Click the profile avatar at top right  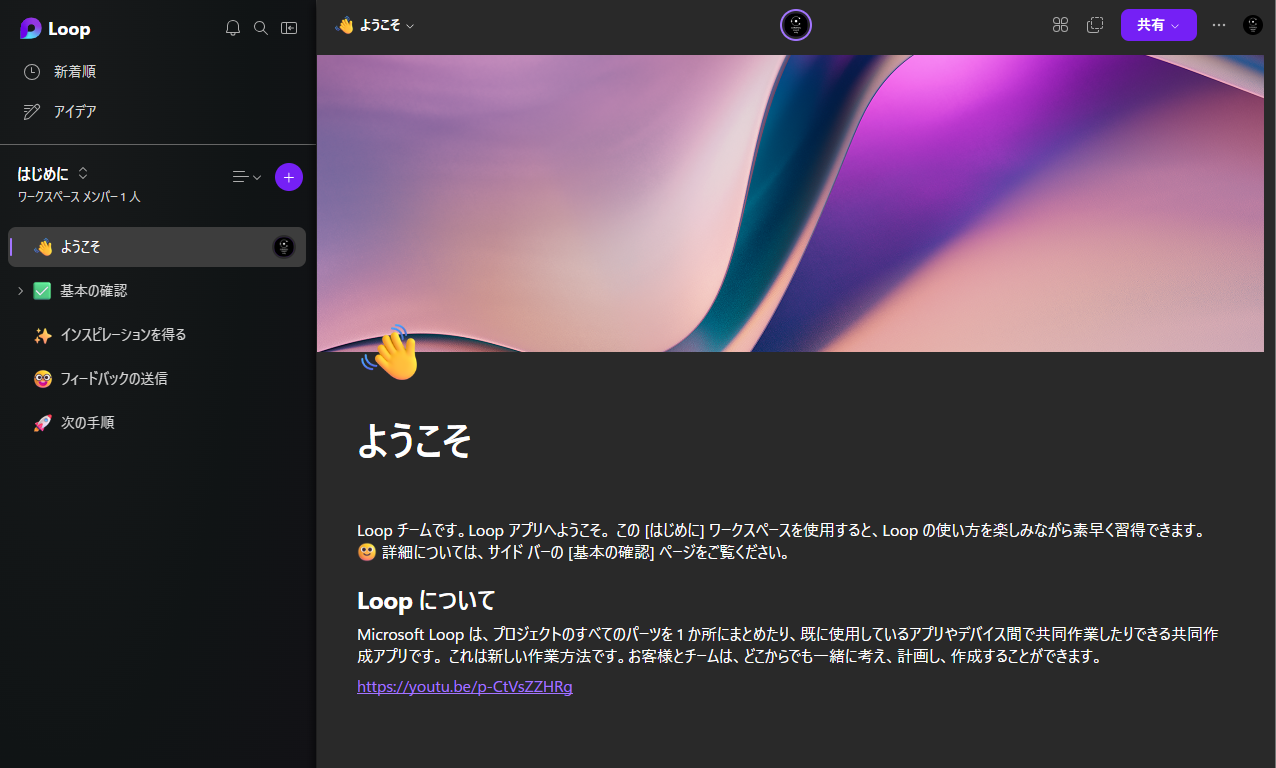pyautogui.click(x=1253, y=25)
